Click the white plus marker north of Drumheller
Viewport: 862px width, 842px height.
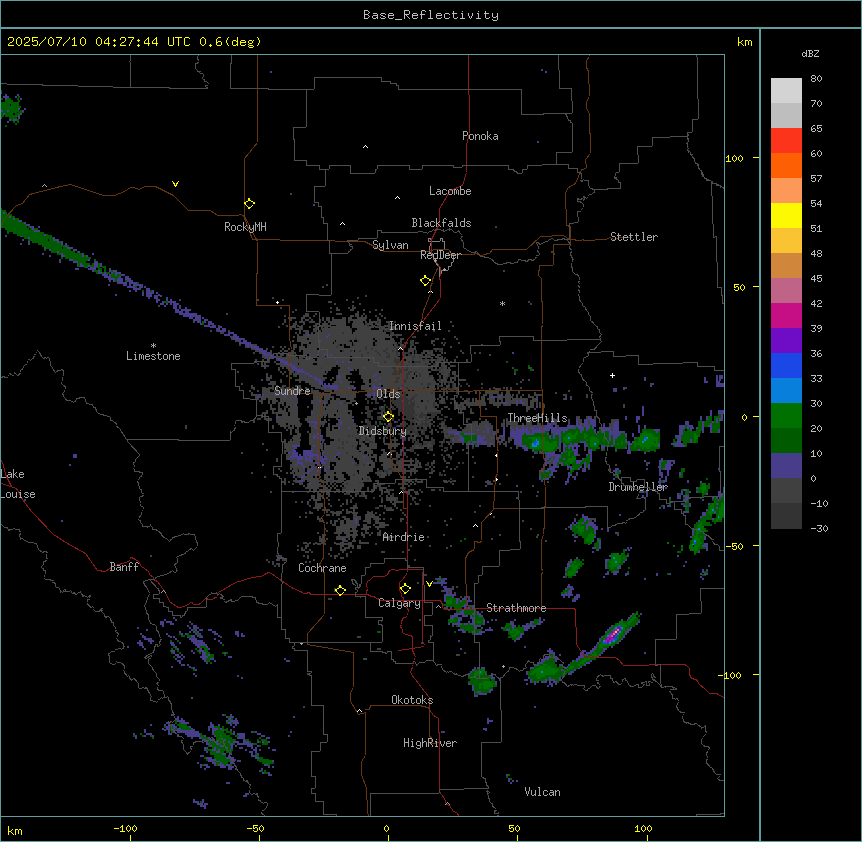[x=612, y=375]
